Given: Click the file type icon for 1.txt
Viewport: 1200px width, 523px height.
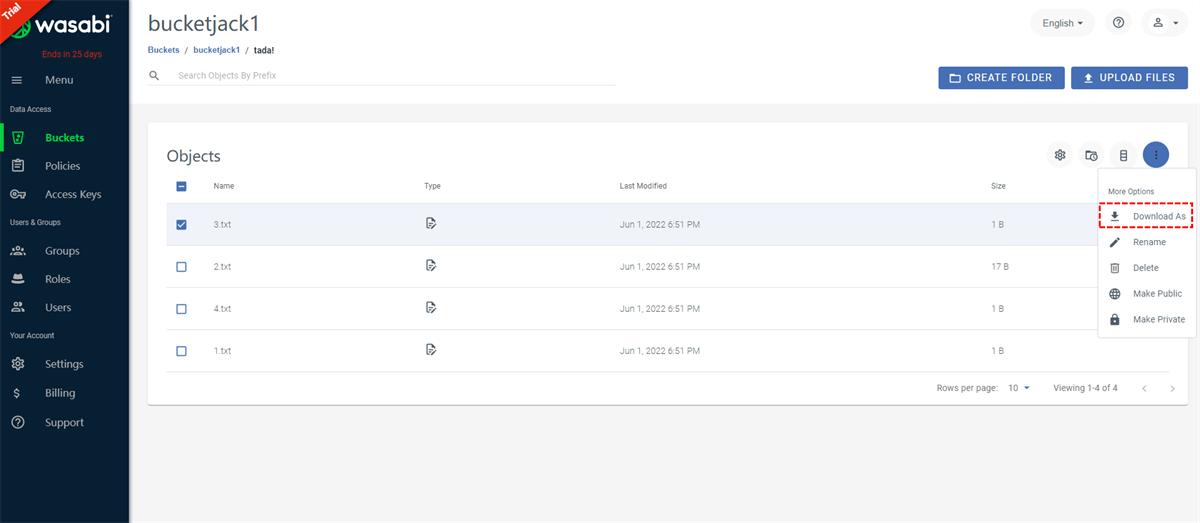Looking at the screenshot, I should pos(431,350).
